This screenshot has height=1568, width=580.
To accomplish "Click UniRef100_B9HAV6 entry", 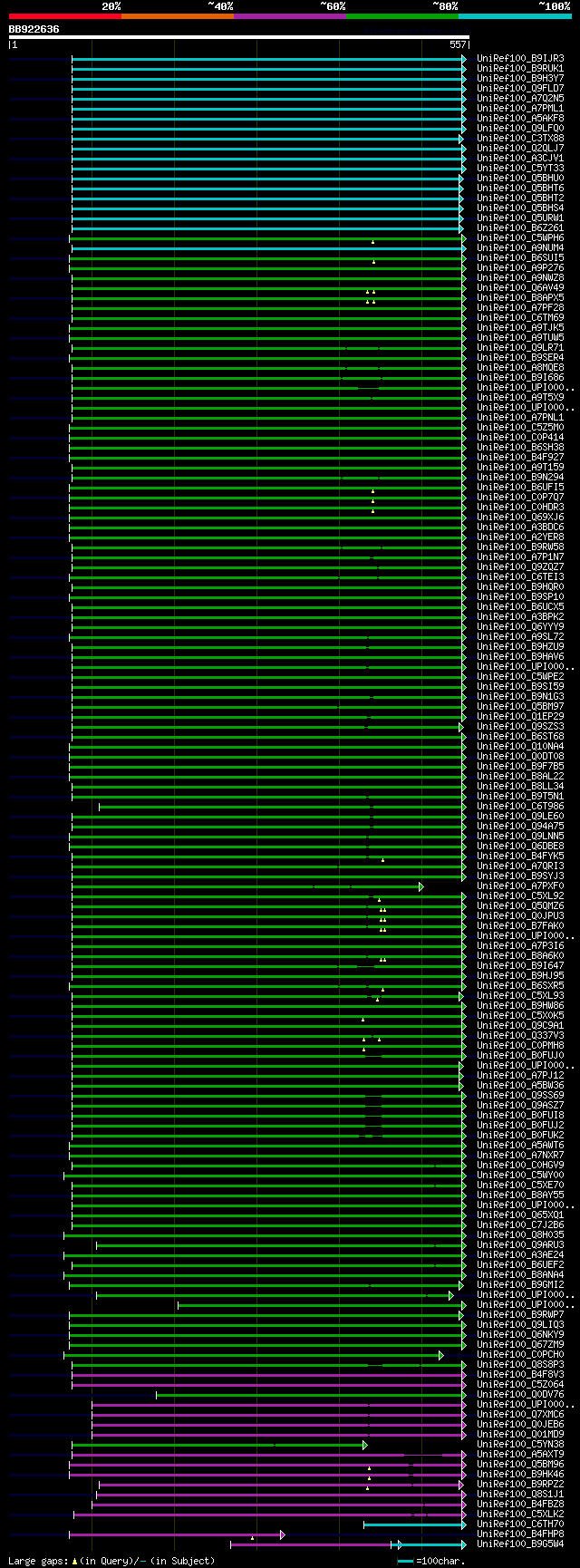I will coord(520,657).
